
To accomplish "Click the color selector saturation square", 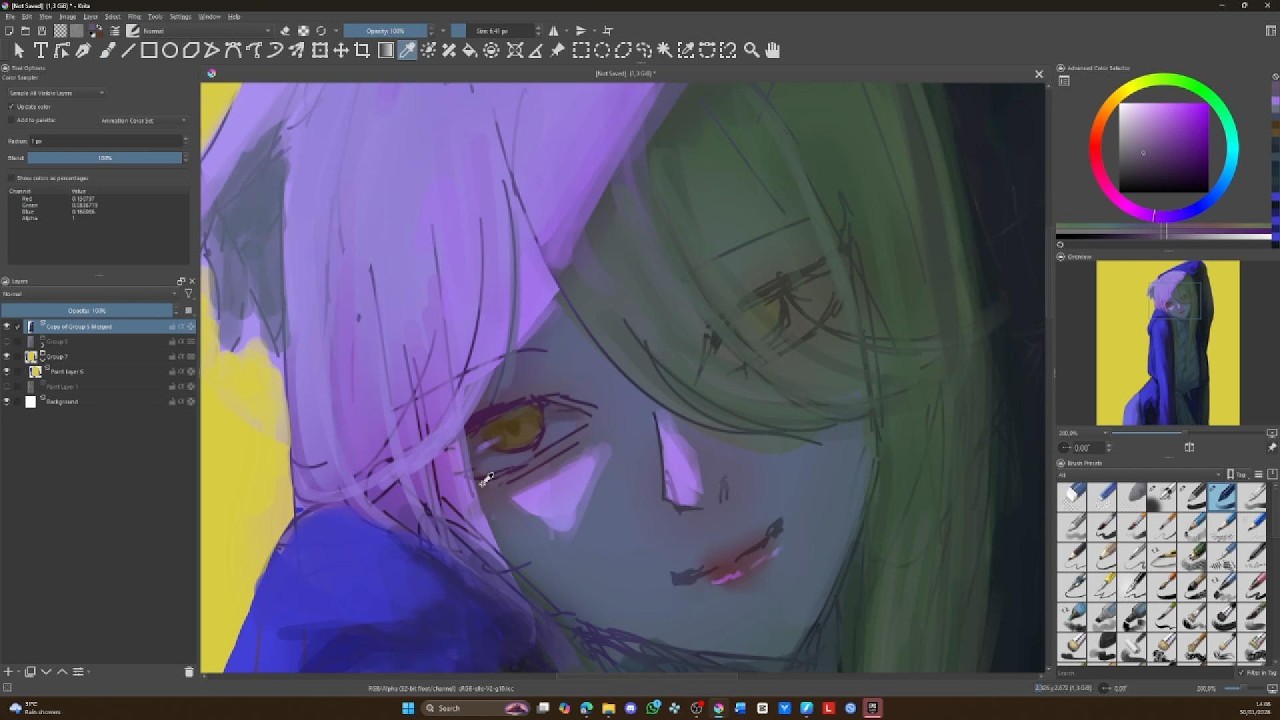I will [x=1163, y=147].
